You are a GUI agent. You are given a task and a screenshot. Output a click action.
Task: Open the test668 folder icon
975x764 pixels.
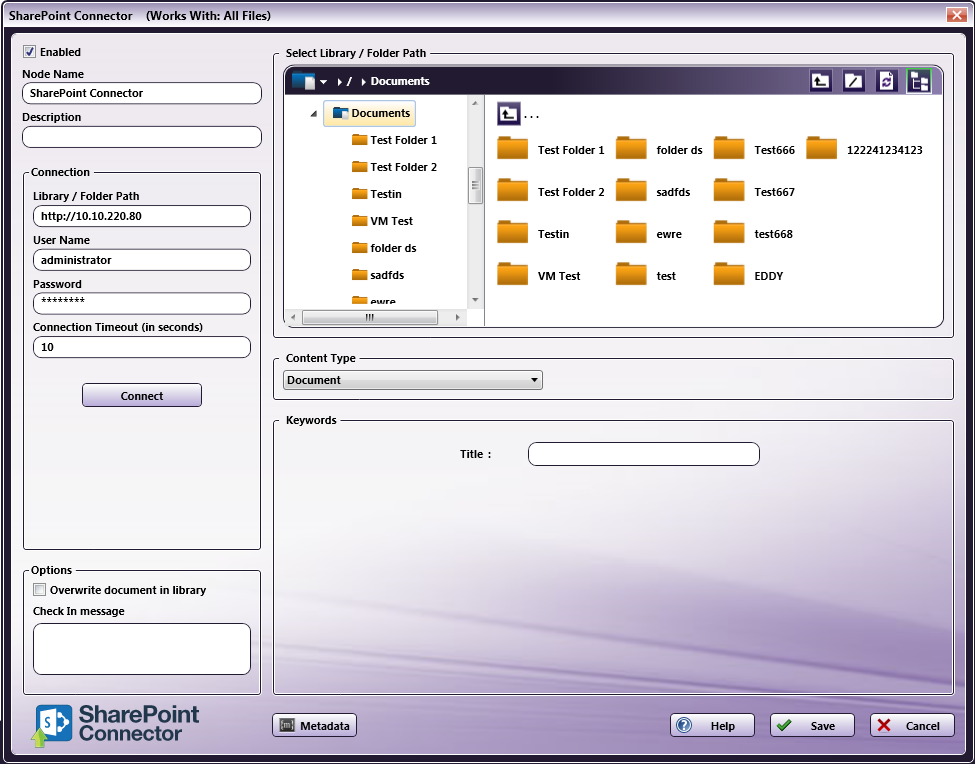(x=729, y=234)
